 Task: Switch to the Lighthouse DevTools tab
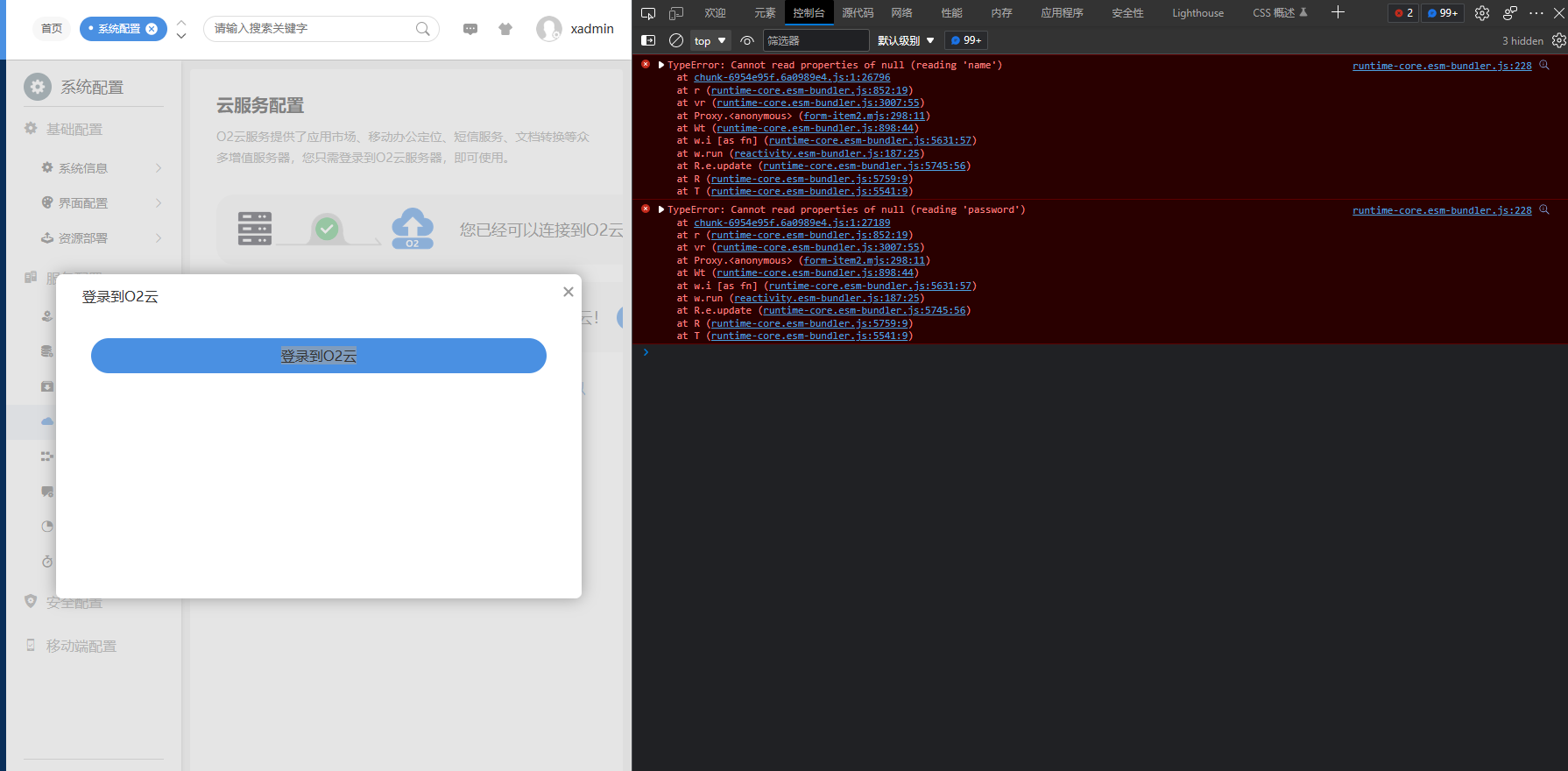click(x=1197, y=13)
